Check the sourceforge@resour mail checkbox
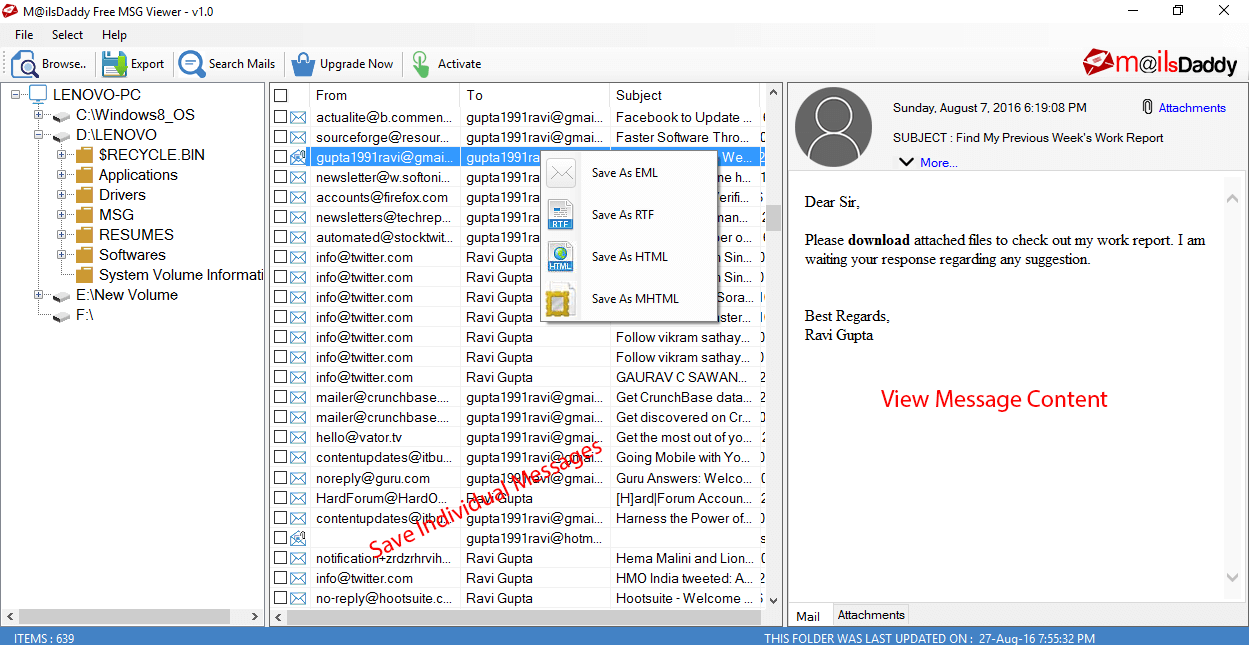The image size is (1252, 645). click(x=281, y=137)
